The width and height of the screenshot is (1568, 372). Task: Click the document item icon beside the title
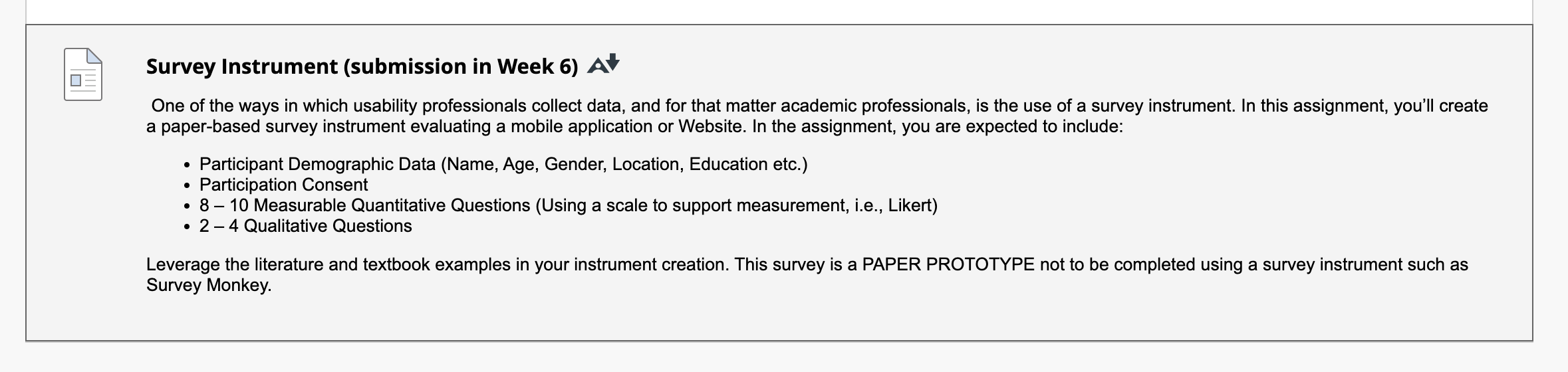tap(83, 74)
